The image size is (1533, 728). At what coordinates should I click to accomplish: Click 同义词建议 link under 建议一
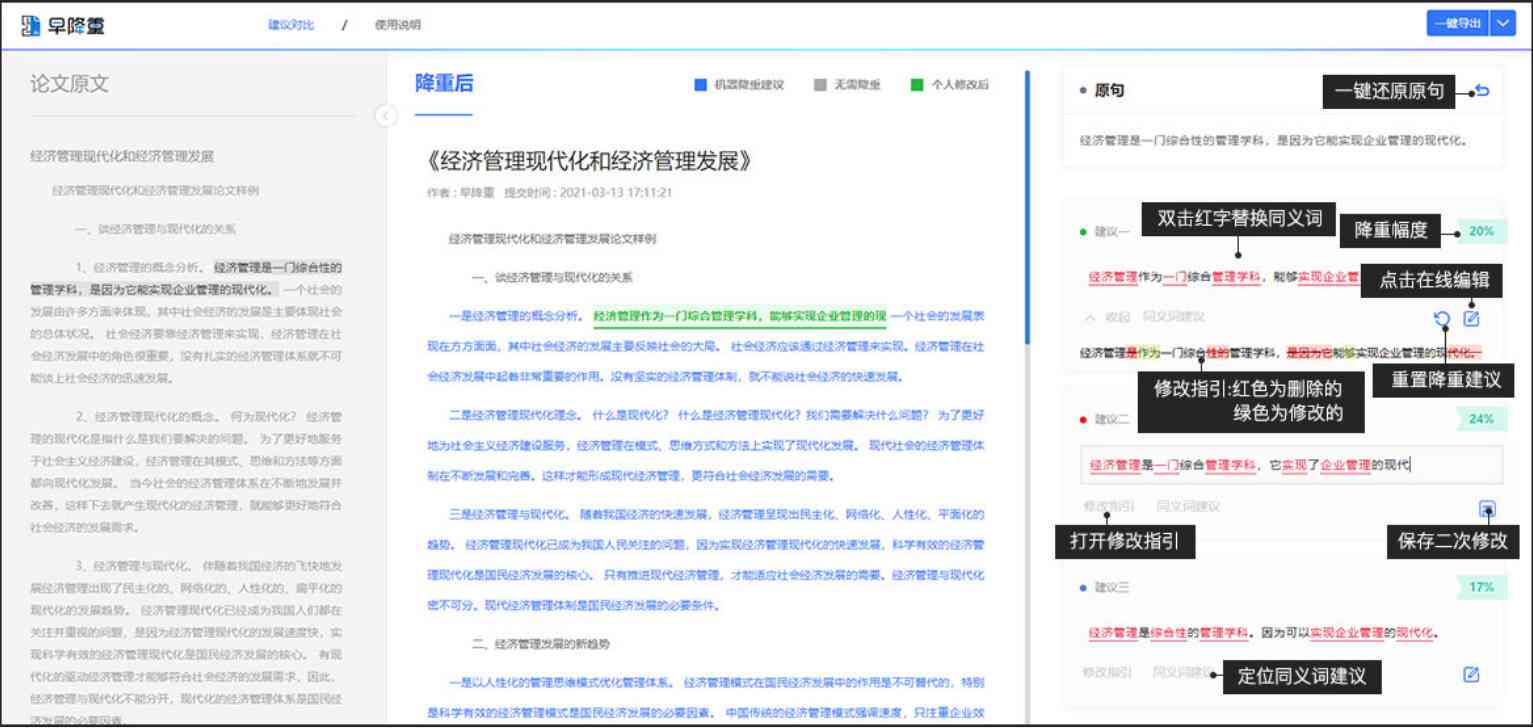click(1174, 317)
